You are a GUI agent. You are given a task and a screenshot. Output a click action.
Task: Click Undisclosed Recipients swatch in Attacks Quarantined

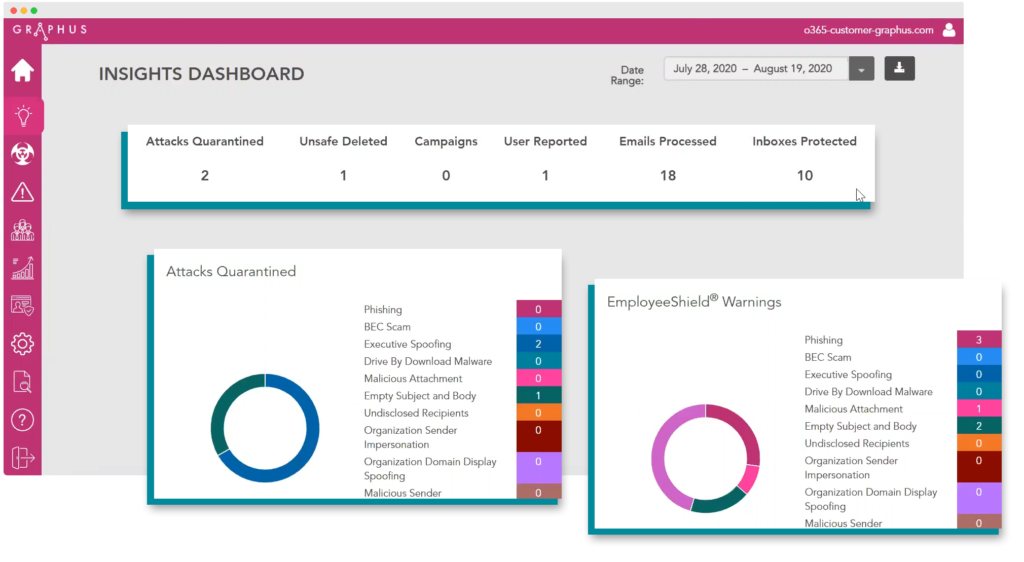(x=539, y=413)
